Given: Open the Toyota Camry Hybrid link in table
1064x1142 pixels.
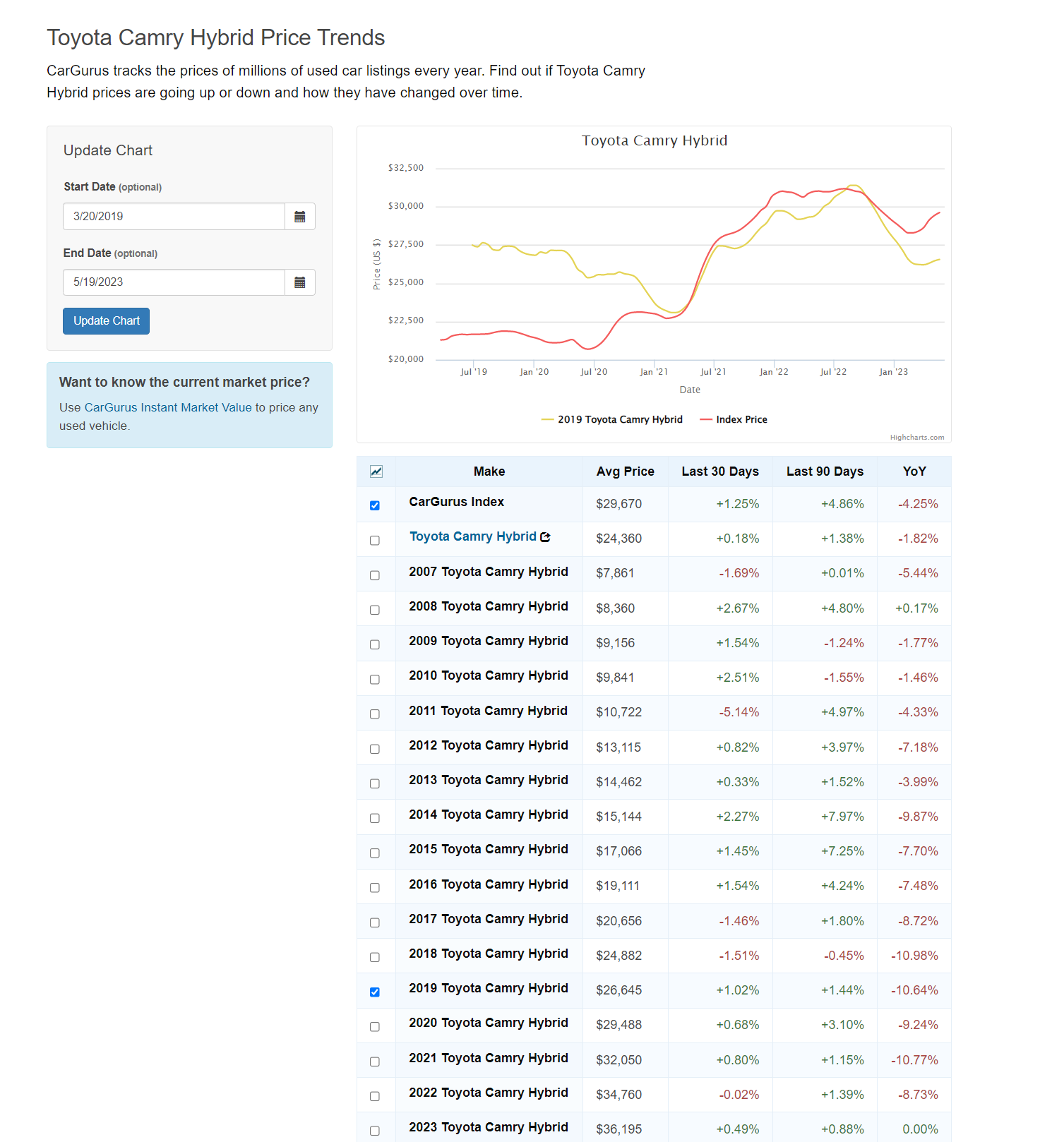Looking at the screenshot, I should click(x=473, y=536).
